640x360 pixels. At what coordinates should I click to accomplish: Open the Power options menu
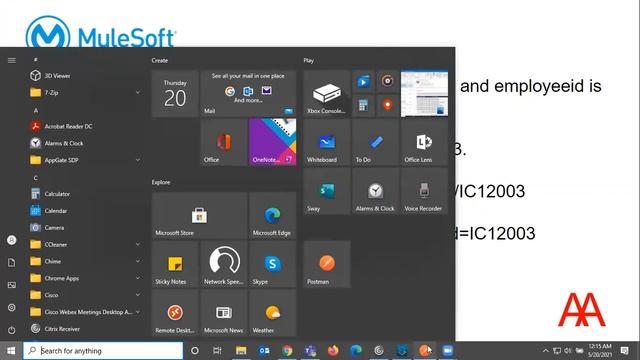[x=11, y=330]
